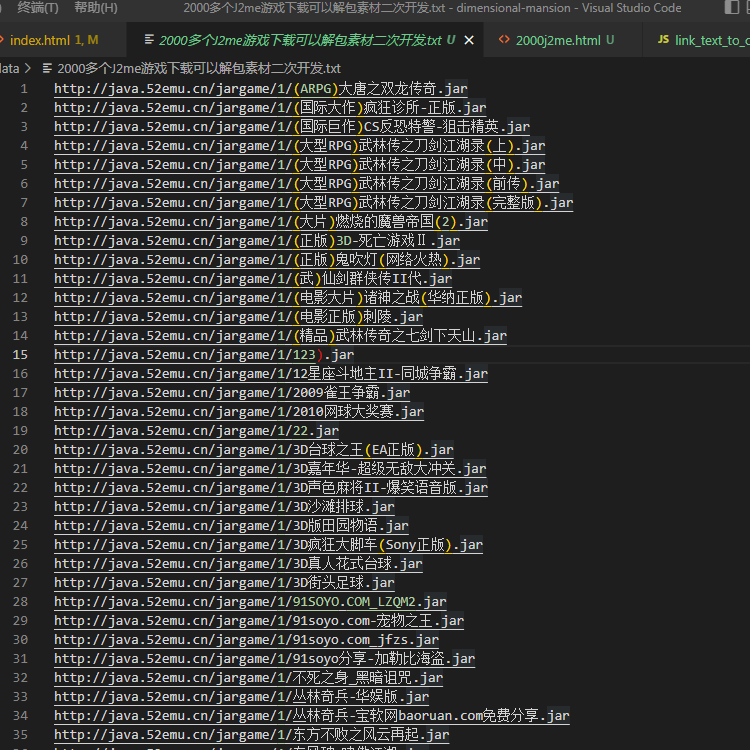750x750 pixels.
Task: Click line with 武林传奇之七剑下天山.jar
Action: pos(280,336)
